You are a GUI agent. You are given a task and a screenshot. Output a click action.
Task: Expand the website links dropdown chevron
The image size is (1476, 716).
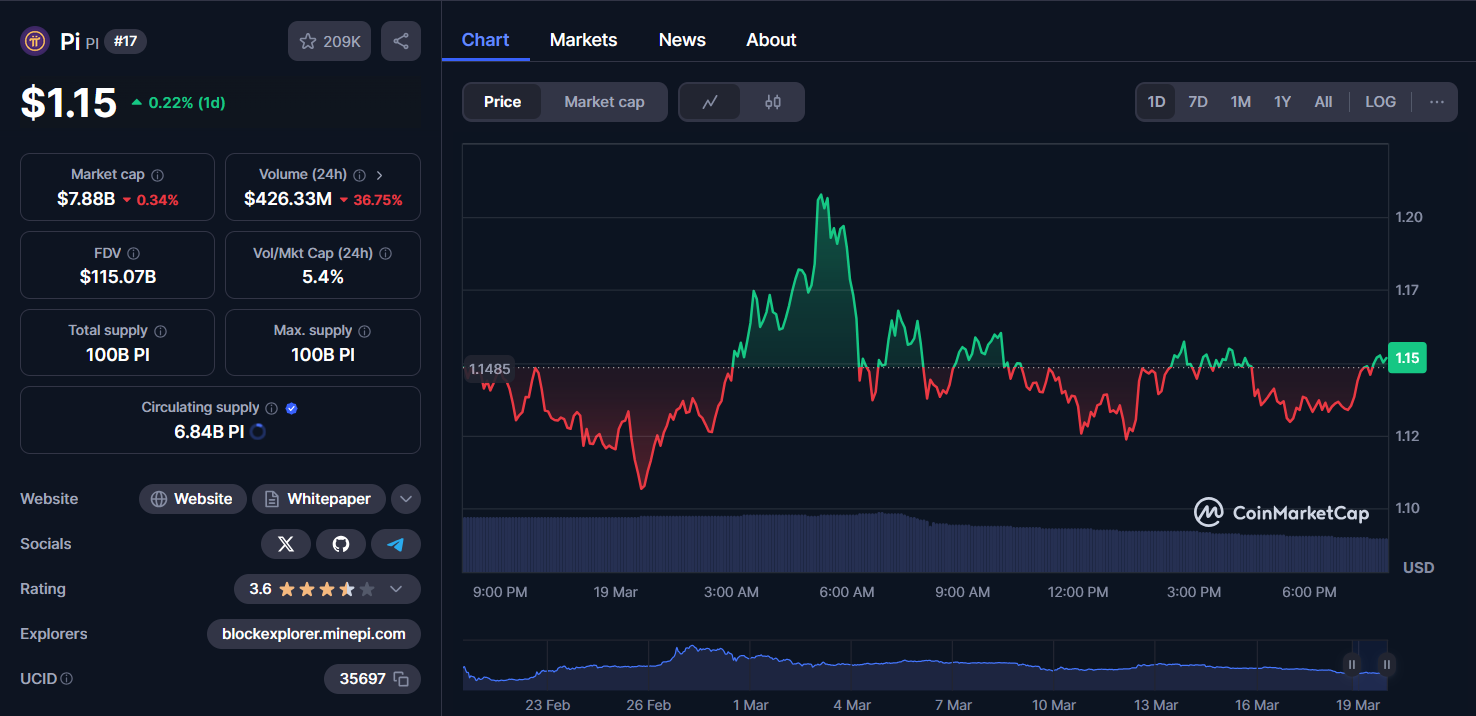pyautogui.click(x=405, y=499)
